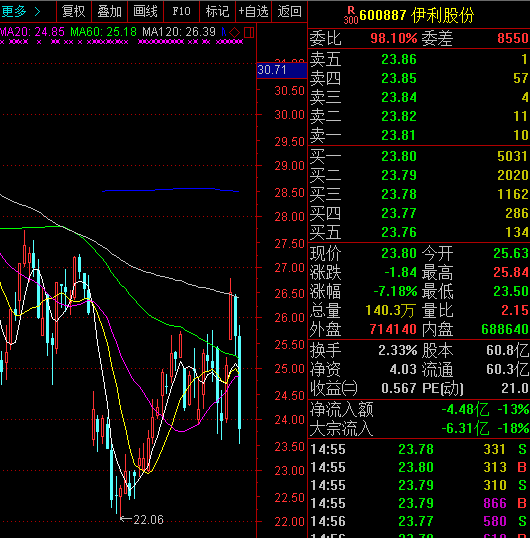Viewport: 530px width, 538px height.
Task: Click the 28.50 price axis label
Action: coord(289,193)
